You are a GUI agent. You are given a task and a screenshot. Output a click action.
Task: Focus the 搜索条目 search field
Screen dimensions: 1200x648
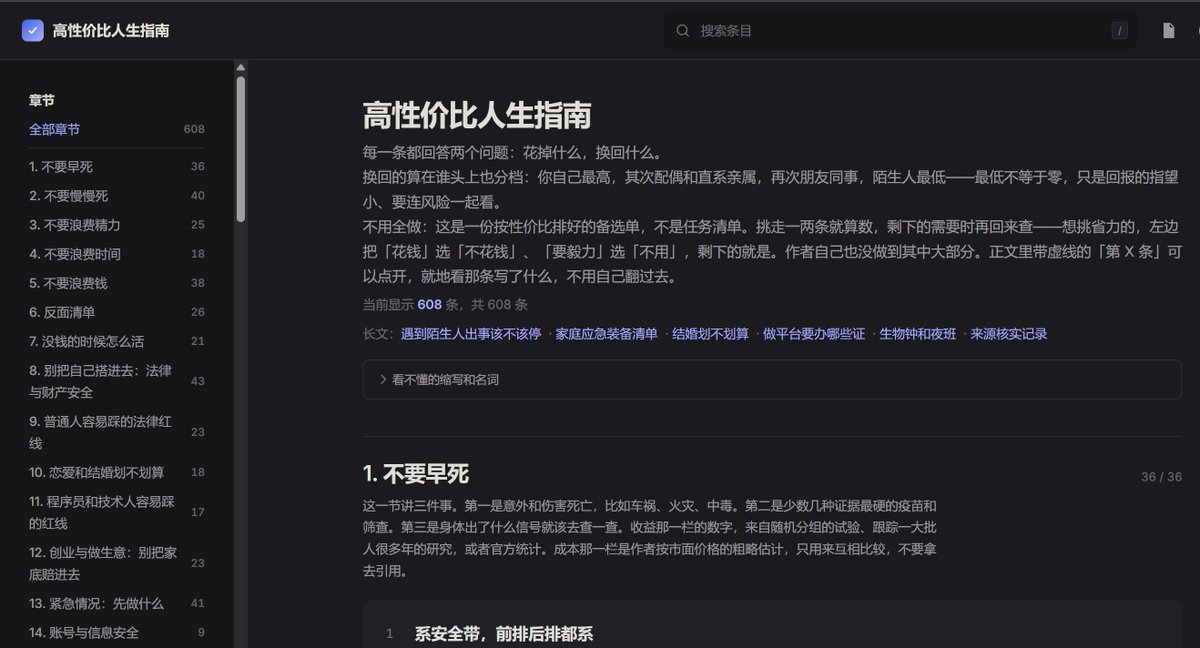[x=900, y=31]
